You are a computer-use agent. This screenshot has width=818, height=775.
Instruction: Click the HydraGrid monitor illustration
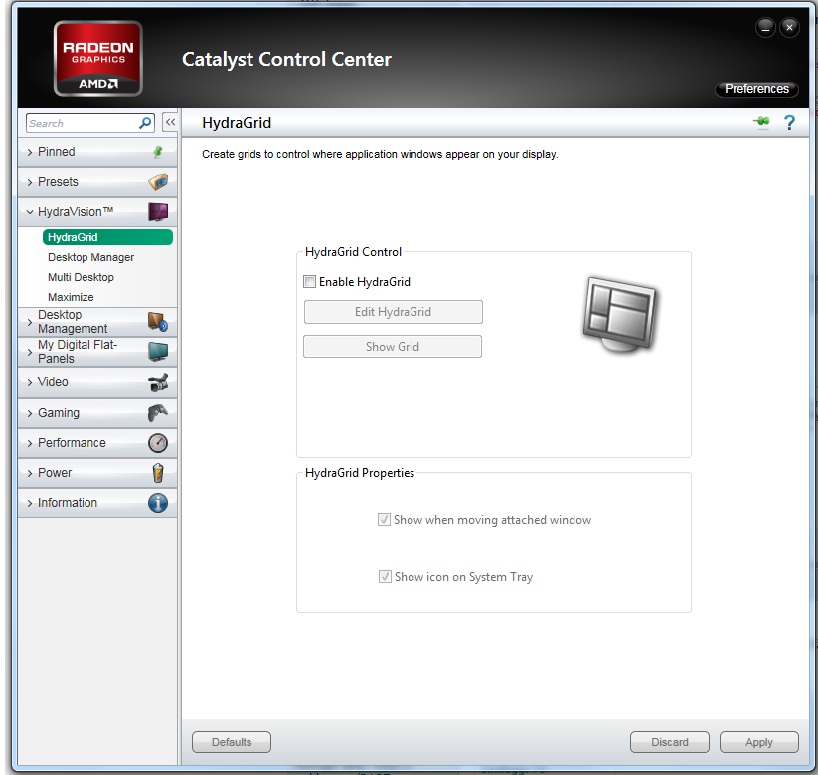click(619, 315)
